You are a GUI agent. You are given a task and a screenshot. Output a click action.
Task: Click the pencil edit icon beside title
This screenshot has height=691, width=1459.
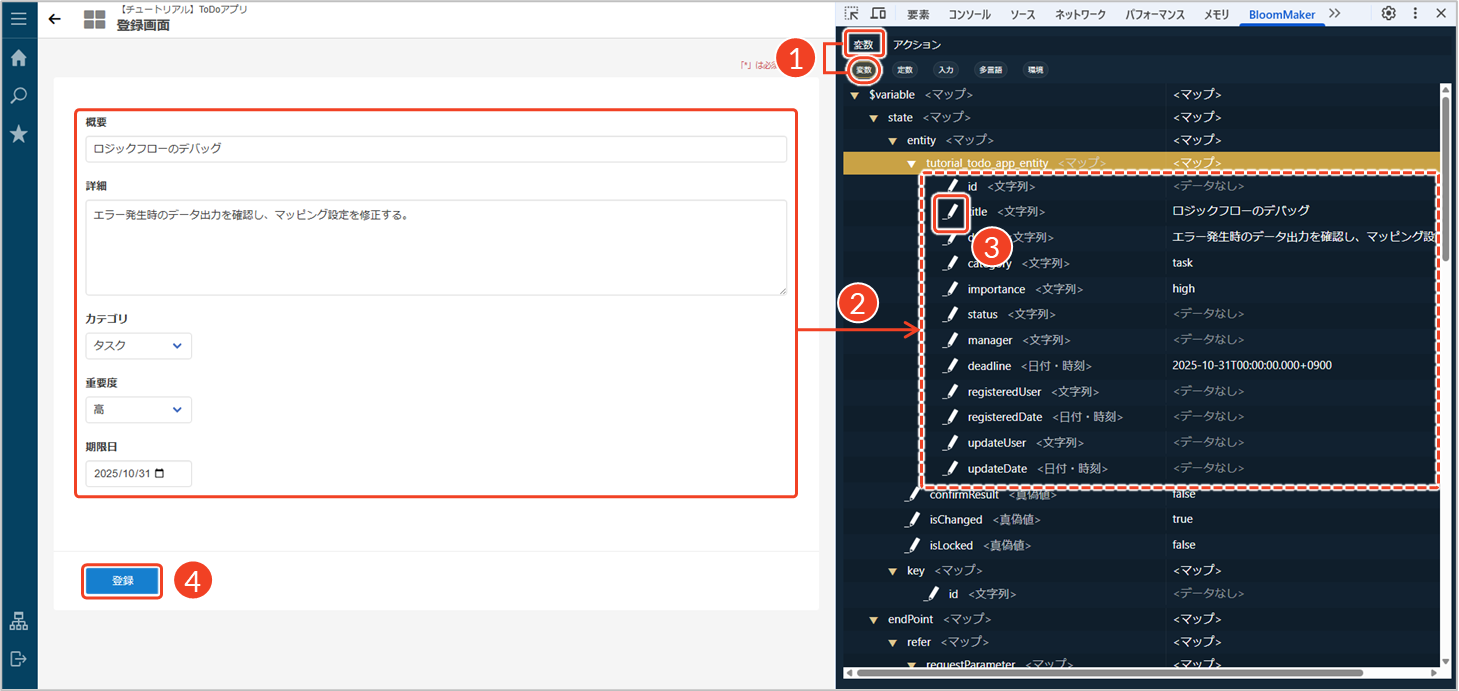(x=951, y=212)
